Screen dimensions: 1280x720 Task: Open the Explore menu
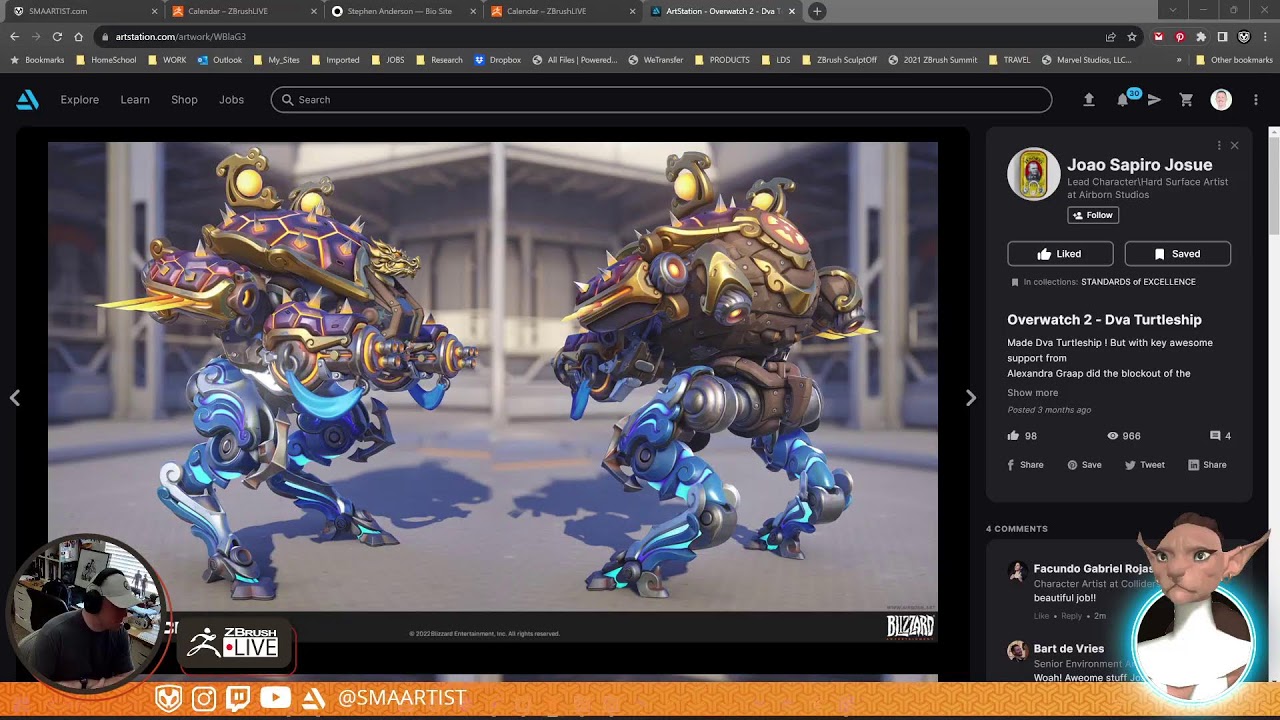(x=79, y=100)
